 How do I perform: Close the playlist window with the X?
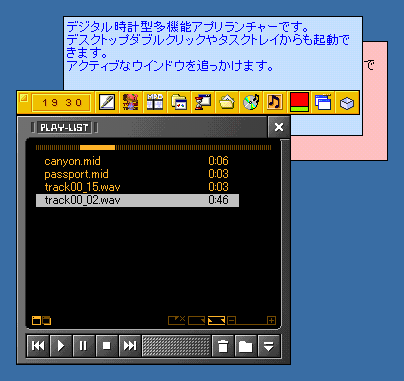pyautogui.click(x=279, y=127)
